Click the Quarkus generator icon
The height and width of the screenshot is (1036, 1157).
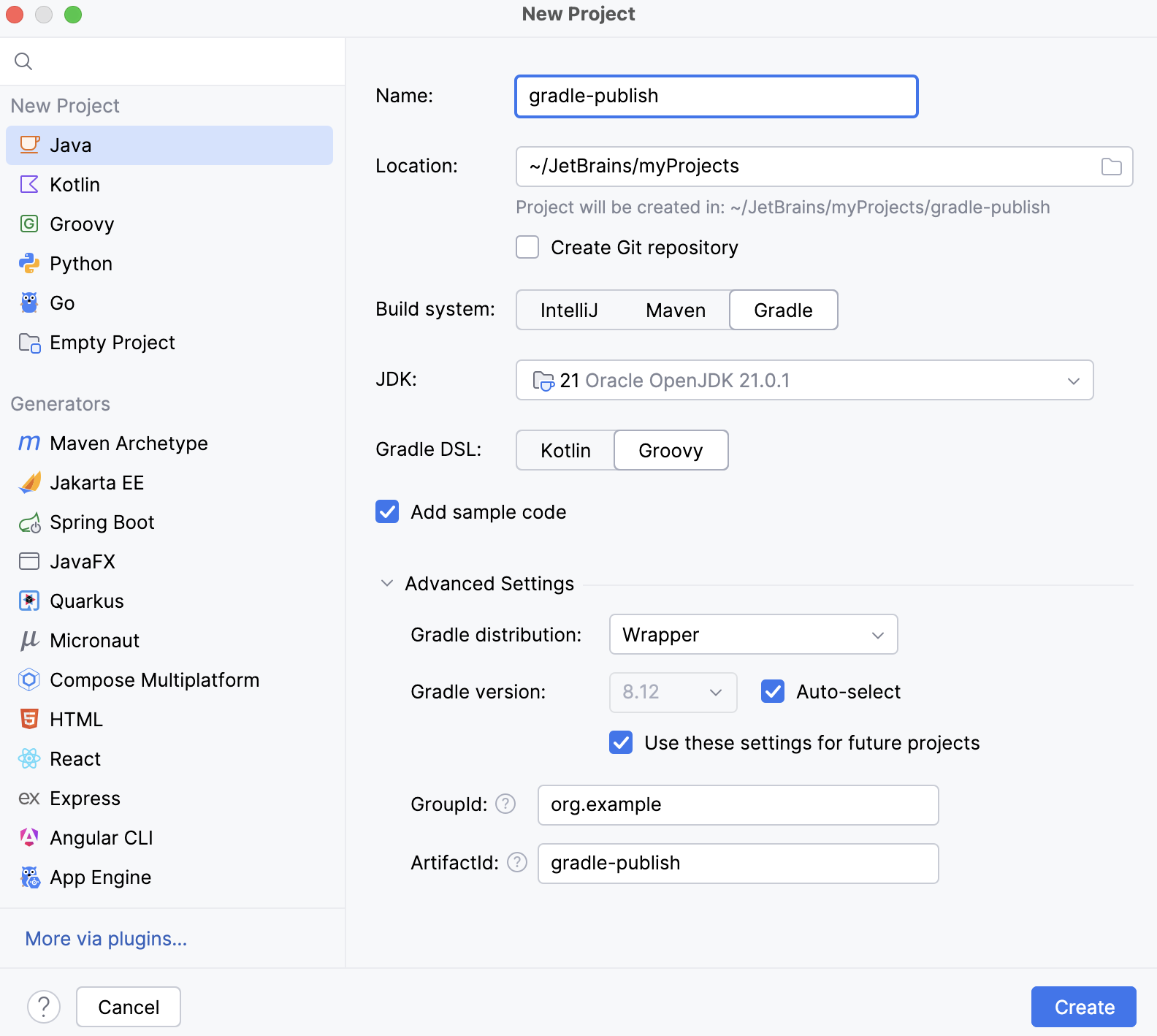29,601
